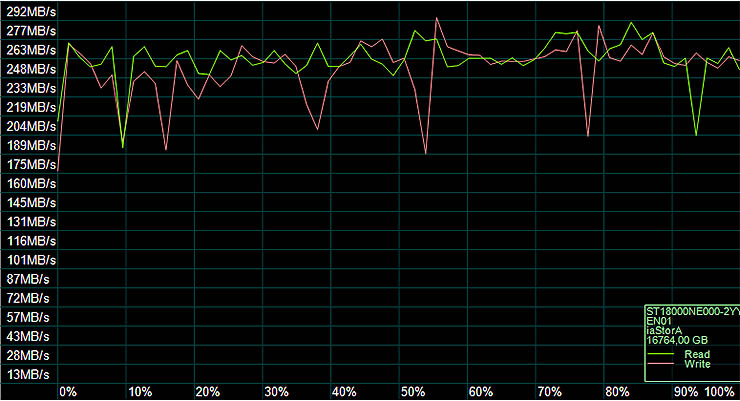
Task: Click the highest pink Write peak after 50%
Action: click(x=436, y=18)
